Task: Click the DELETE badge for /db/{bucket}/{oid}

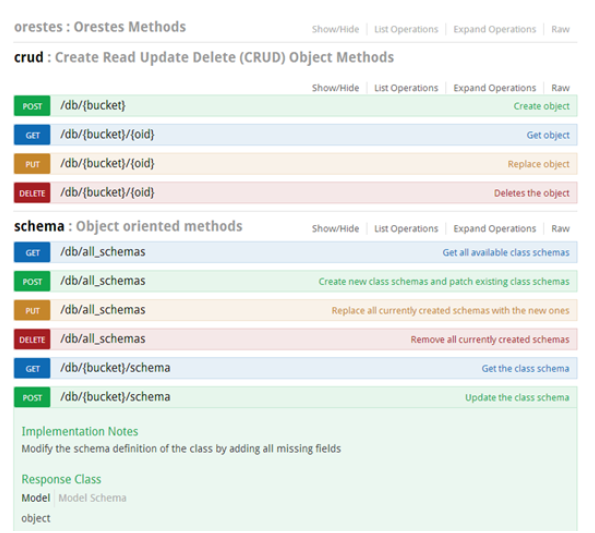Action: pyautogui.click(x=32, y=193)
